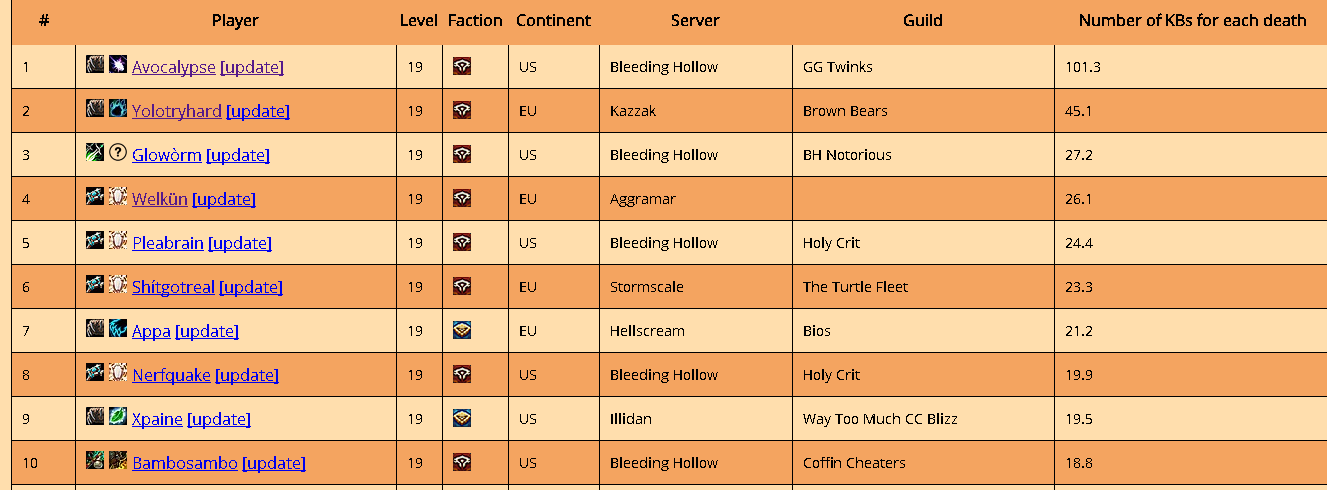This screenshot has height=490, width=1327.
Task: Click the leftmost class icon in Welkün's row
Action: tap(95, 198)
